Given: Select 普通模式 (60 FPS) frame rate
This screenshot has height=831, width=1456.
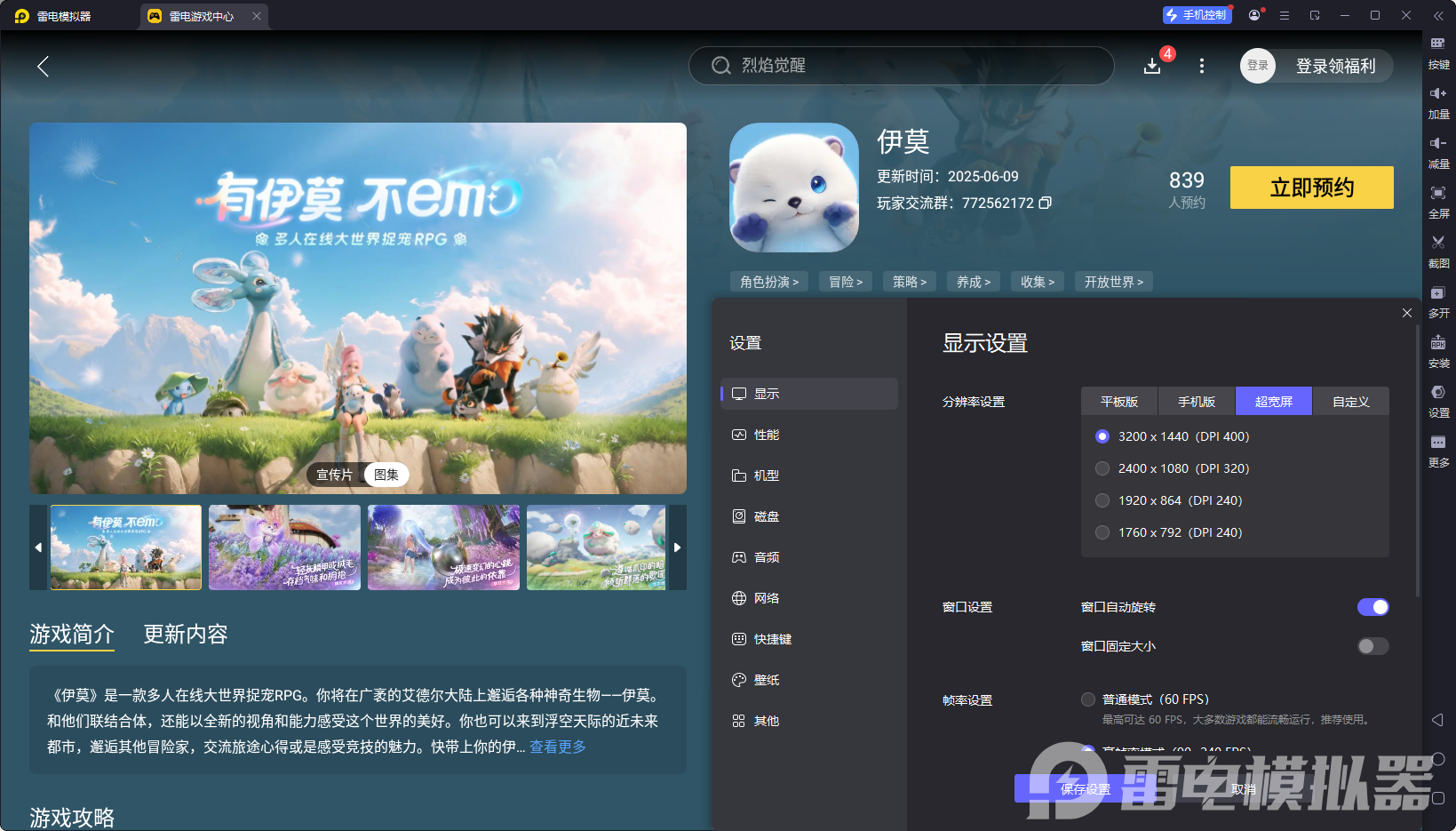Looking at the screenshot, I should pos(1088,699).
